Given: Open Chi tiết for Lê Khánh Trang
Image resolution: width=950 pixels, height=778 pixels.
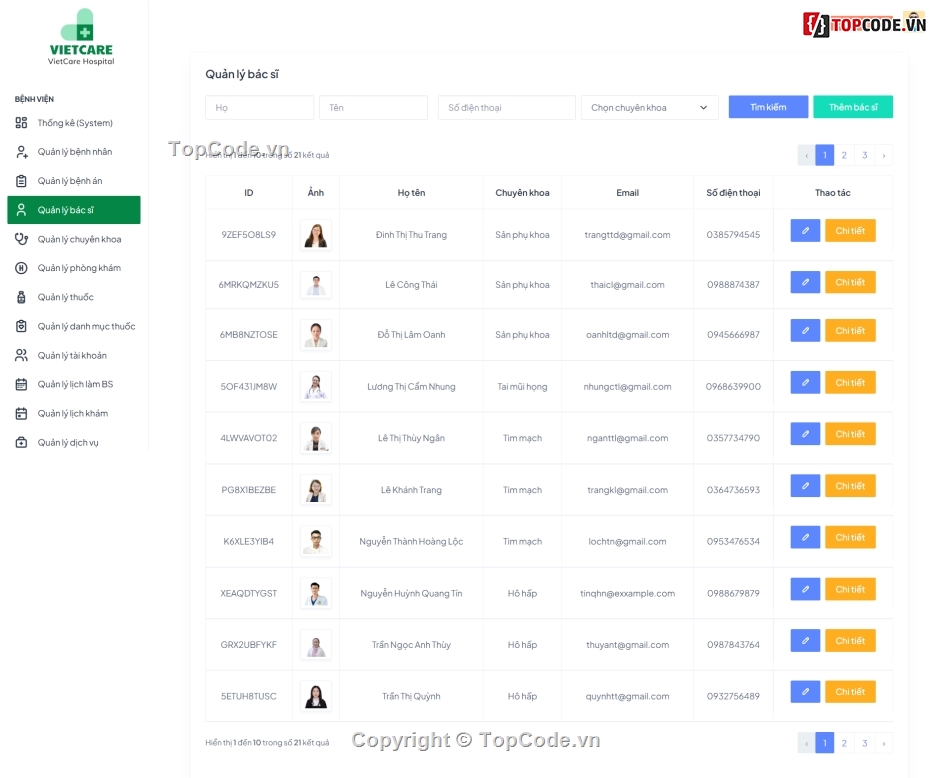Looking at the screenshot, I should coord(850,486).
